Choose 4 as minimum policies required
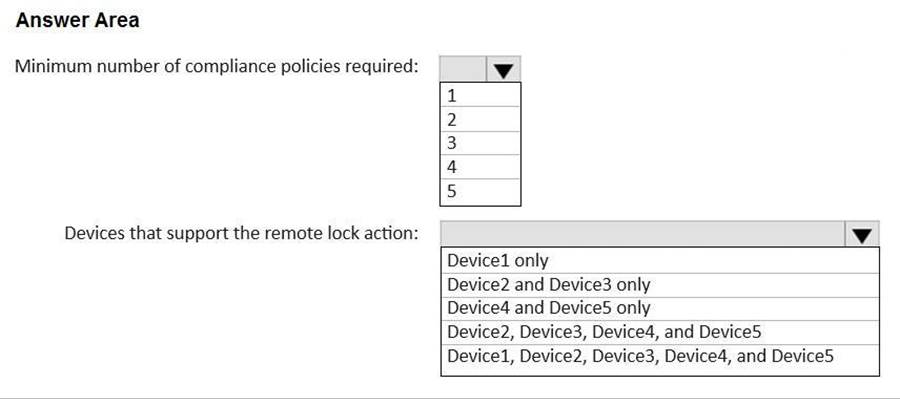The height and width of the screenshot is (399, 900). [480, 167]
